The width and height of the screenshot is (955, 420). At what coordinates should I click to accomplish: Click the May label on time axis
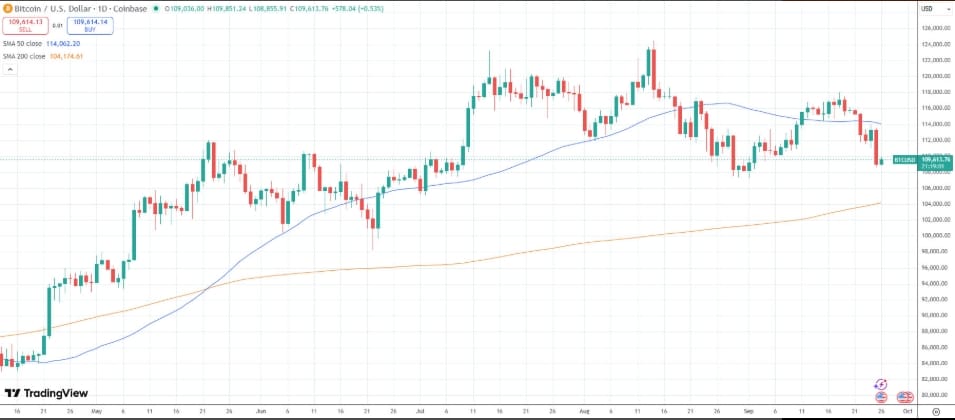pyautogui.click(x=96, y=411)
